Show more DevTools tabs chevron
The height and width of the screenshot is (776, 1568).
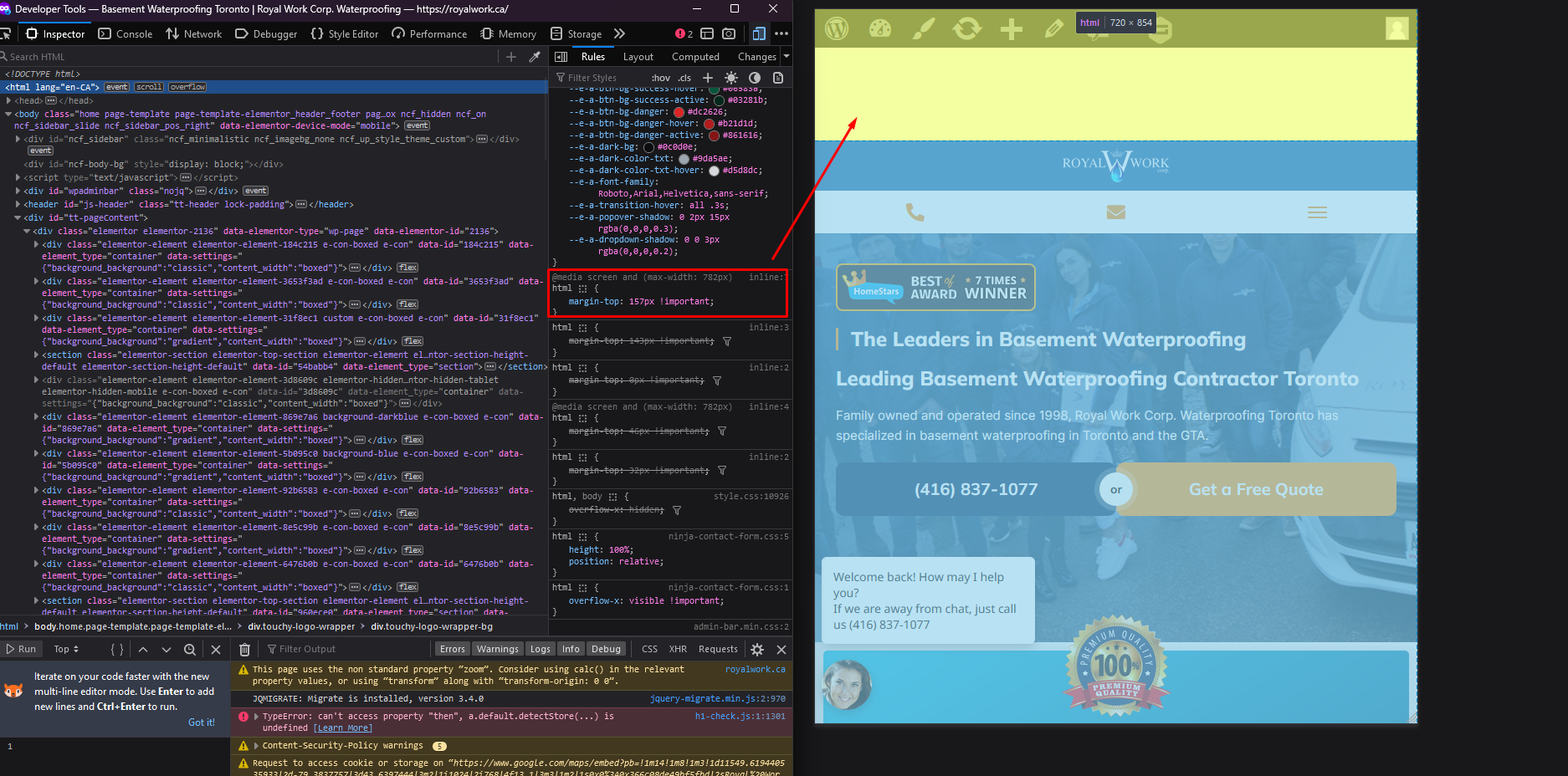pos(619,33)
